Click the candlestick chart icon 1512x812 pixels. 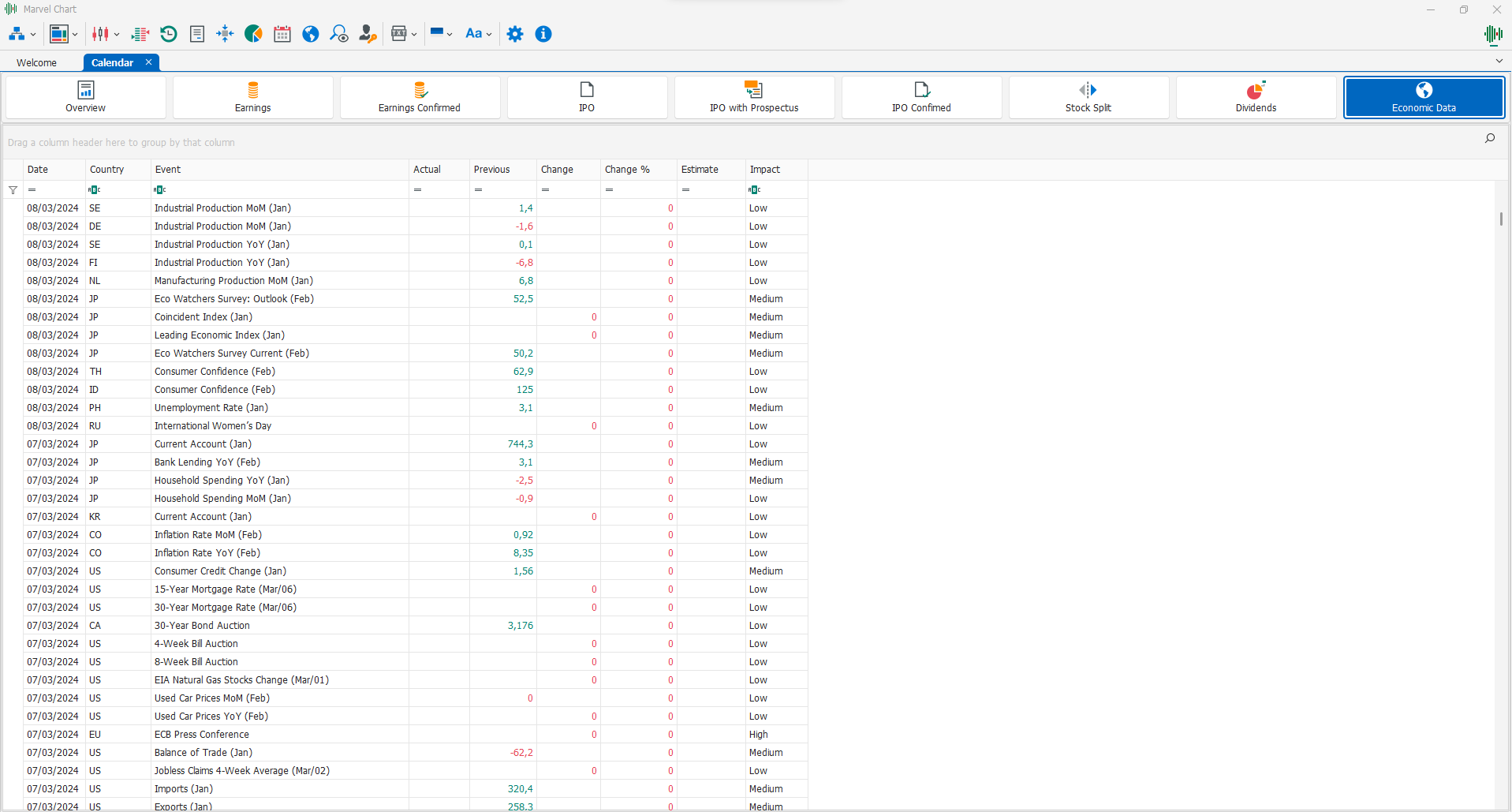pos(101,34)
